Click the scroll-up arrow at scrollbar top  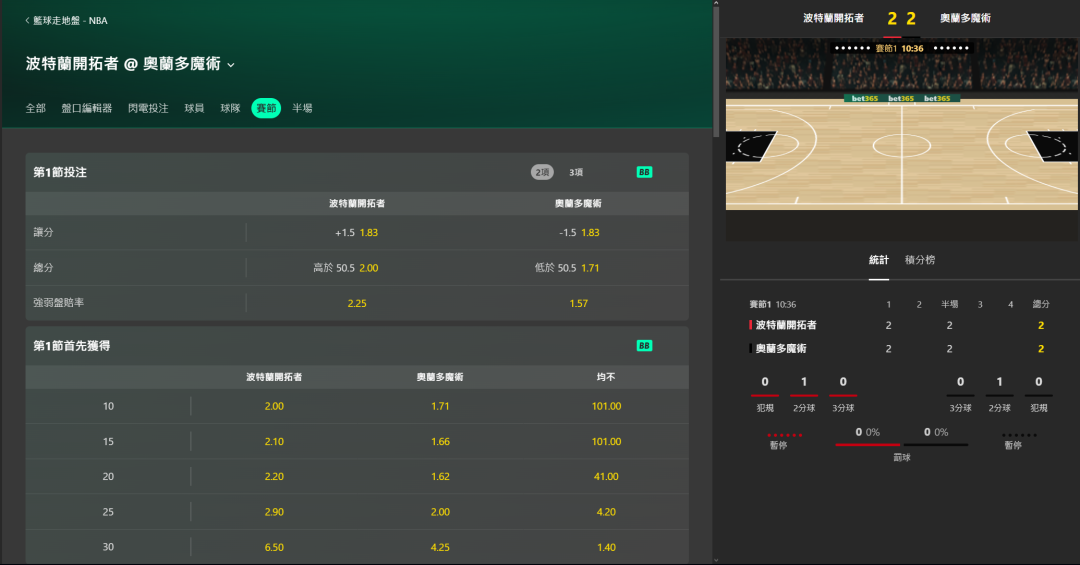716,3
